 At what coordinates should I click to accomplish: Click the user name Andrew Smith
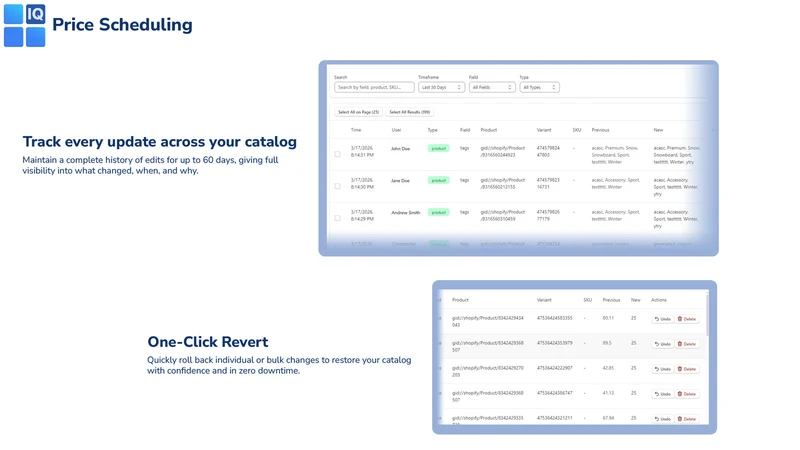coord(406,212)
